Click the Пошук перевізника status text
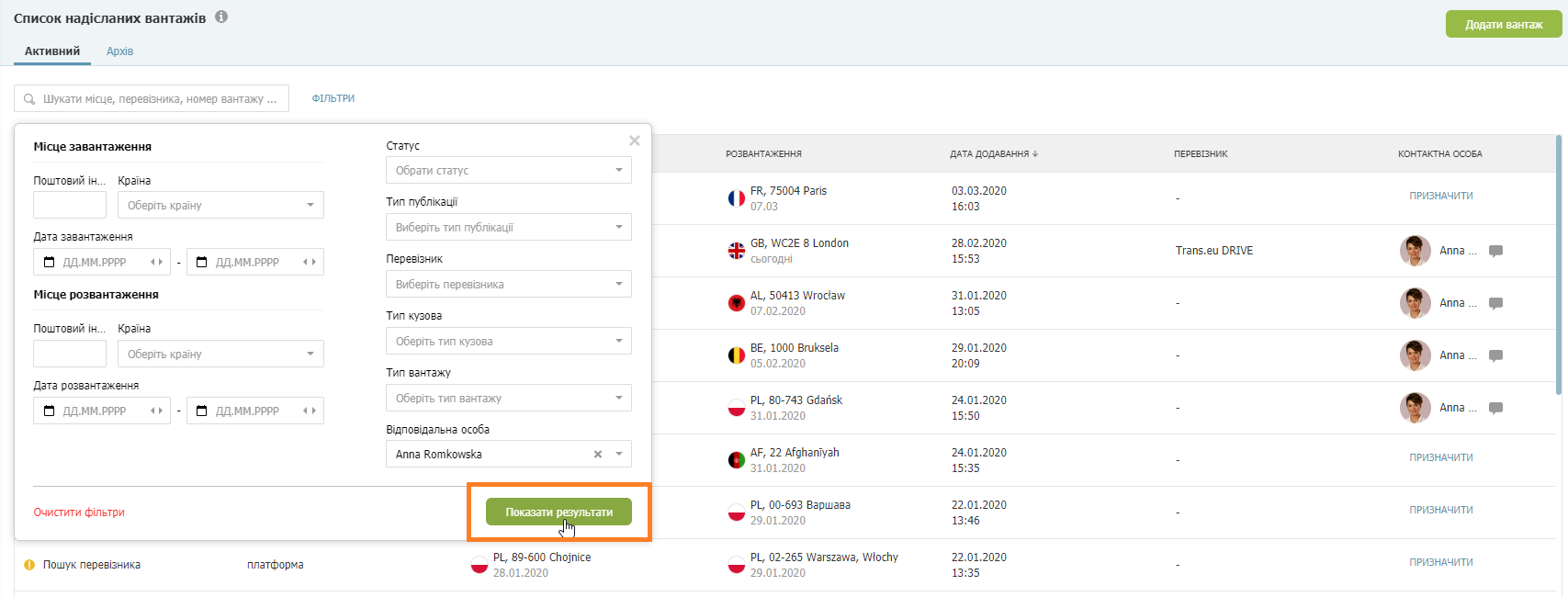 (x=92, y=565)
